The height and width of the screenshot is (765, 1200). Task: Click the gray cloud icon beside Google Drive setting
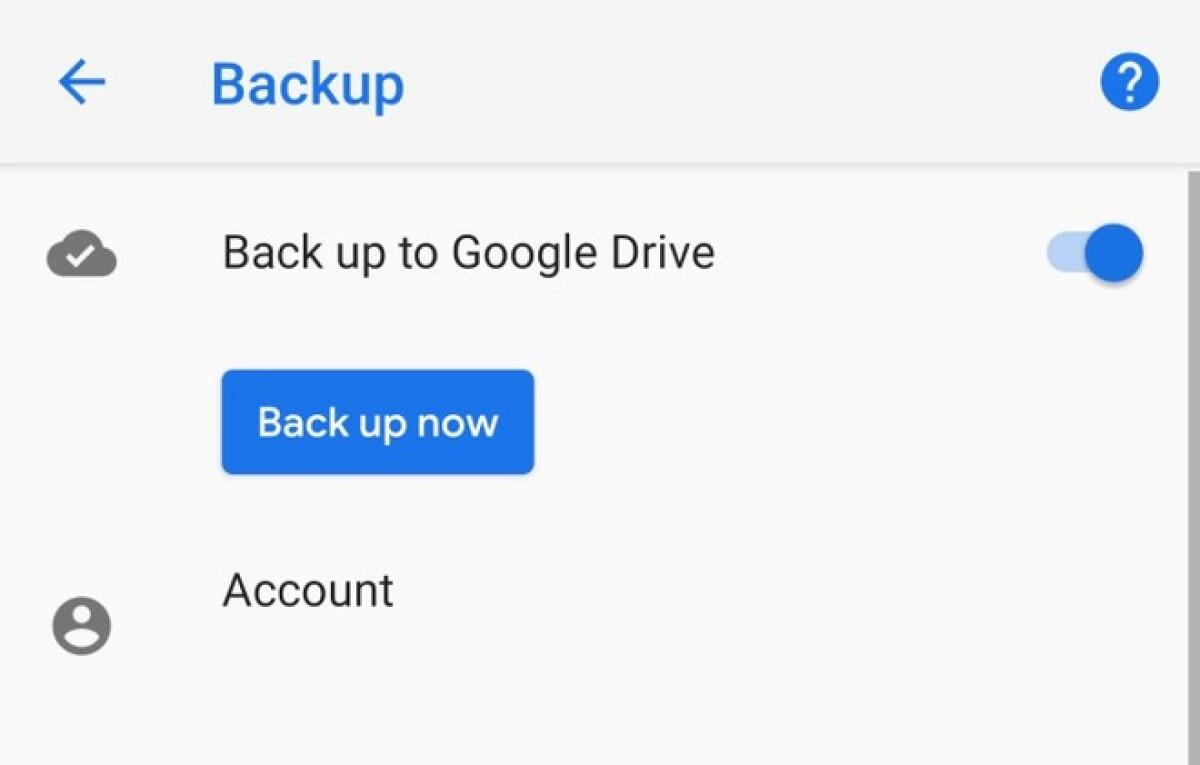point(80,253)
